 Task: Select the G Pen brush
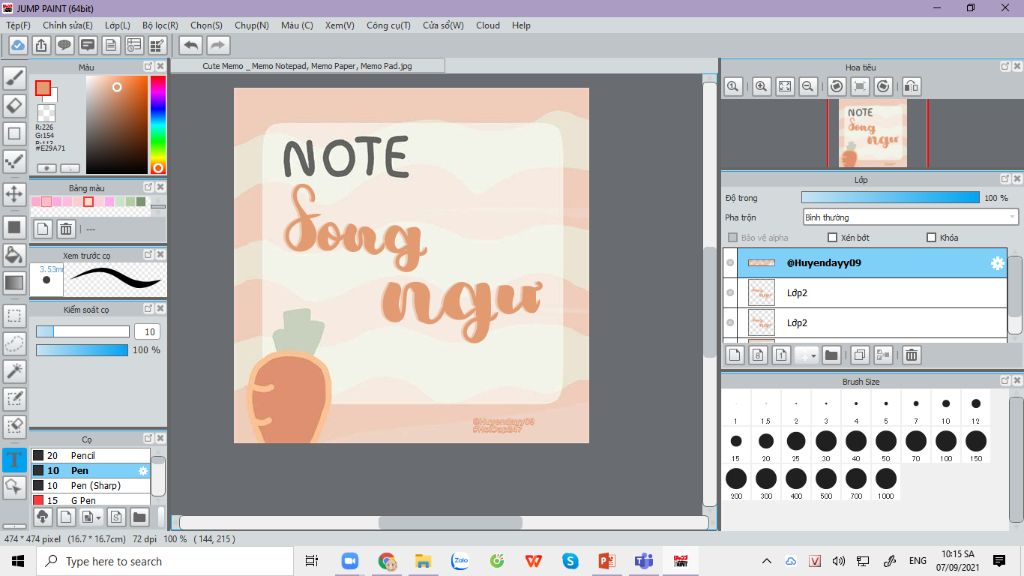(x=91, y=500)
